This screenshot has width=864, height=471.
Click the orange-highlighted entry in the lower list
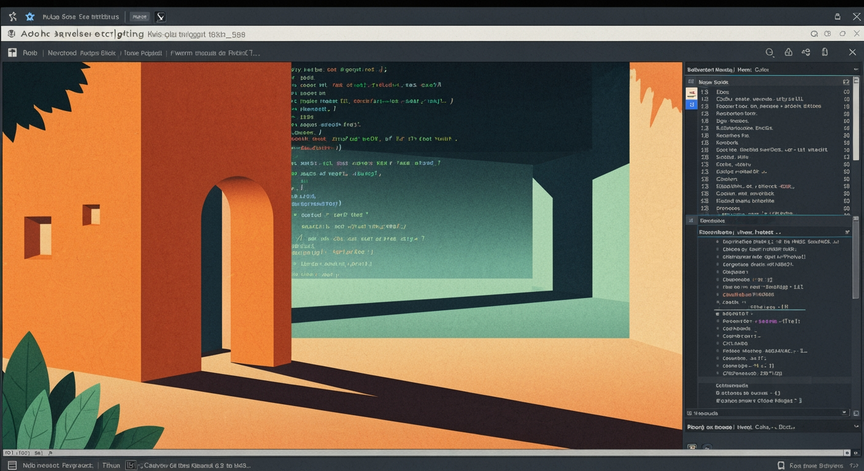pos(748,295)
